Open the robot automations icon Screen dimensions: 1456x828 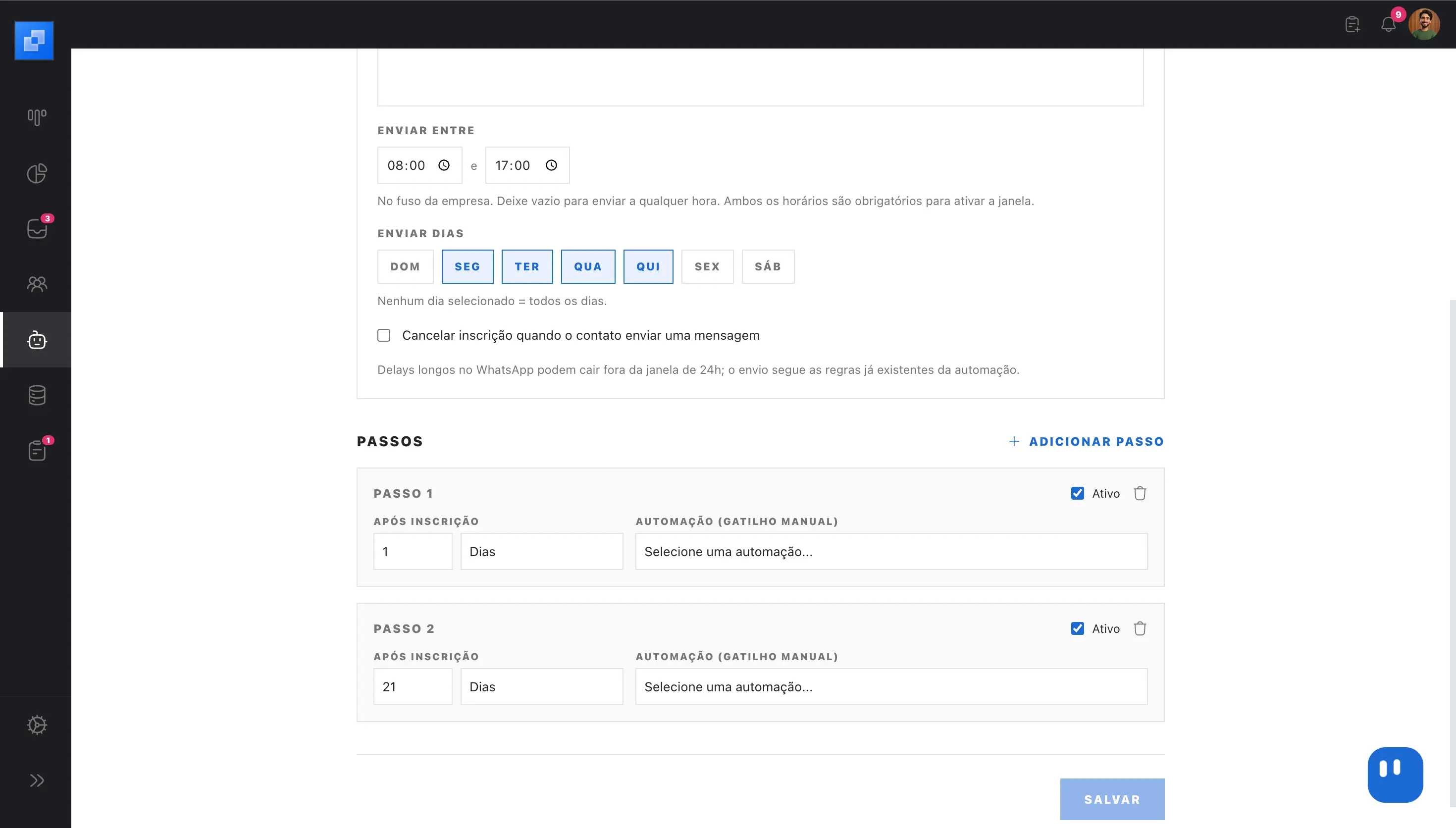[x=37, y=340]
